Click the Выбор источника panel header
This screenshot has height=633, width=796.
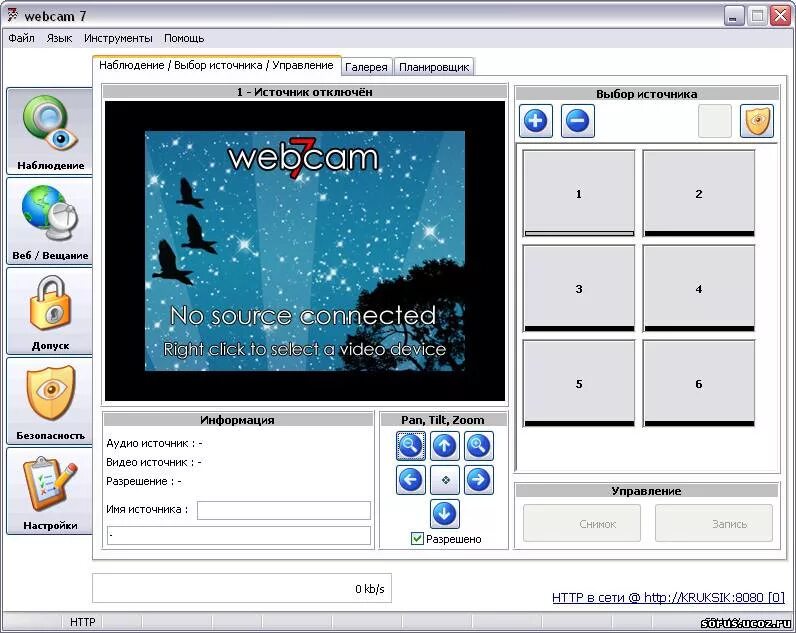tap(647, 94)
